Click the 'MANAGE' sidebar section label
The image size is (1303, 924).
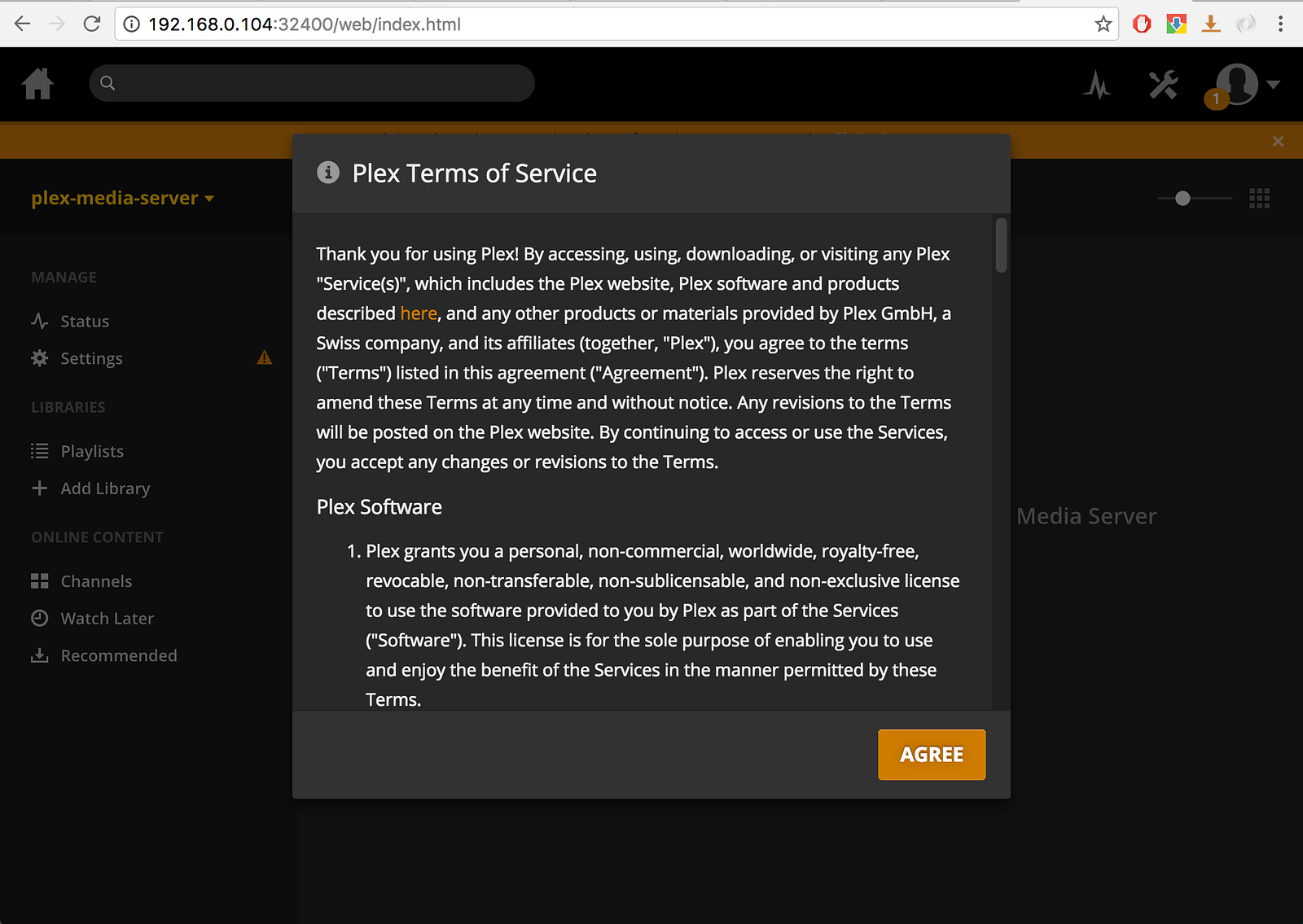pyautogui.click(x=64, y=278)
